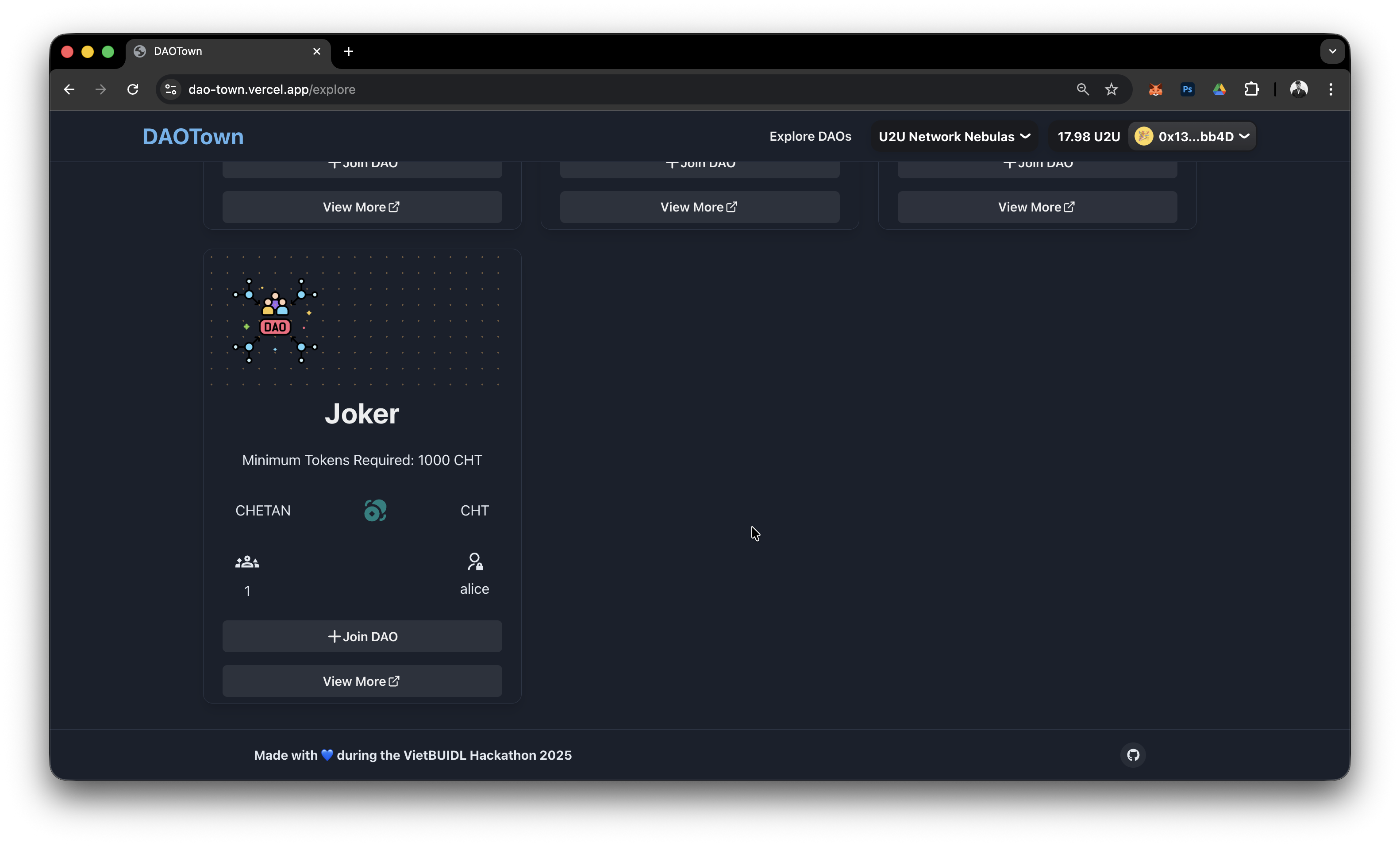
Task: Open the site information icon in the address bar
Action: coord(170,89)
